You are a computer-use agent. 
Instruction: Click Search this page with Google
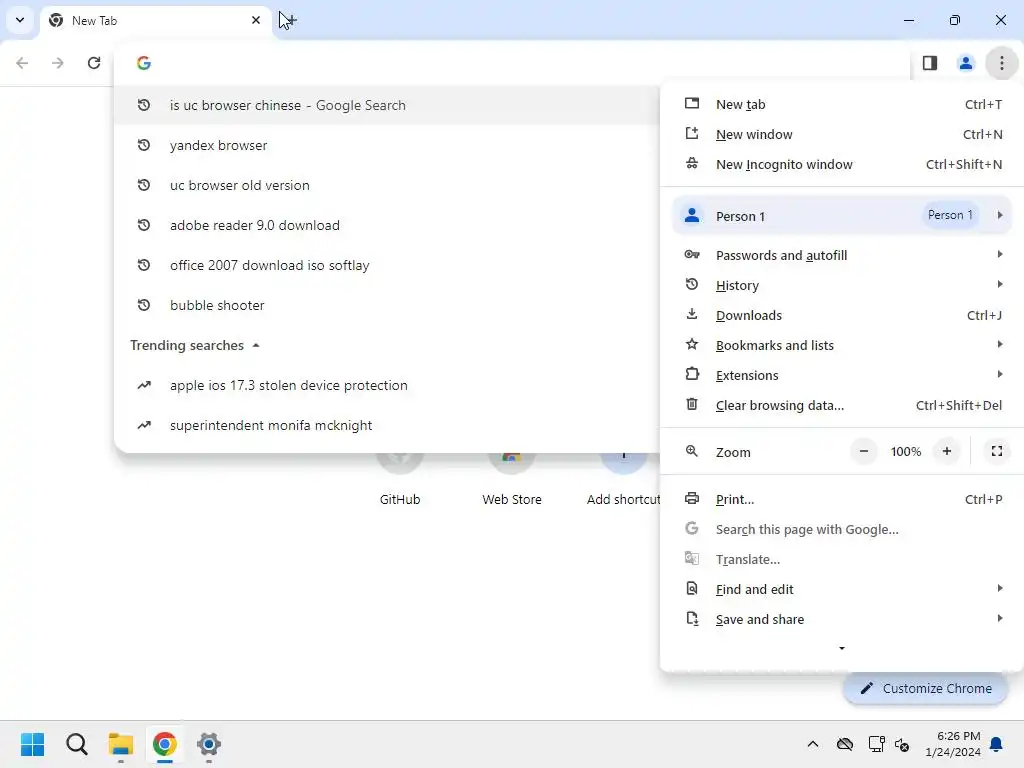point(842,530)
